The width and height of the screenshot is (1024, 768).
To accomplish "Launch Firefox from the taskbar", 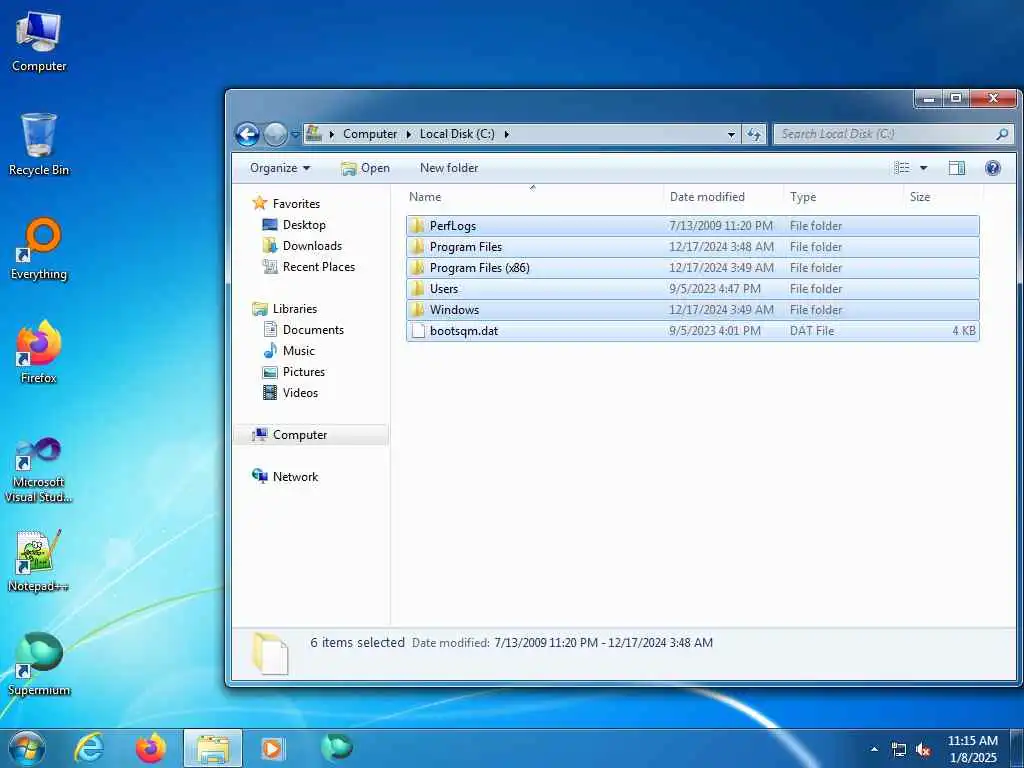I will [151, 748].
